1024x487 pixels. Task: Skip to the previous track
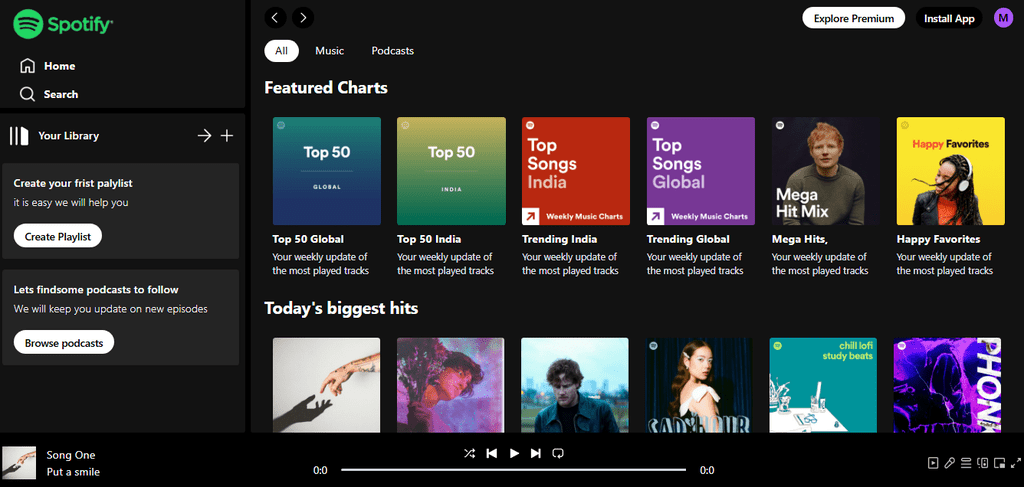(x=492, y=453)
